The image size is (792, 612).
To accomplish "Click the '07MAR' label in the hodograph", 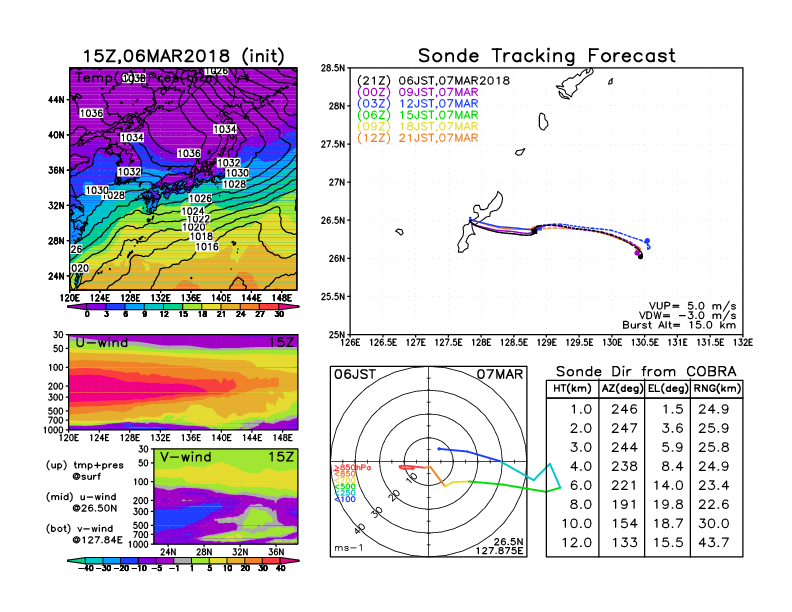I will click(x=500, y=374).
